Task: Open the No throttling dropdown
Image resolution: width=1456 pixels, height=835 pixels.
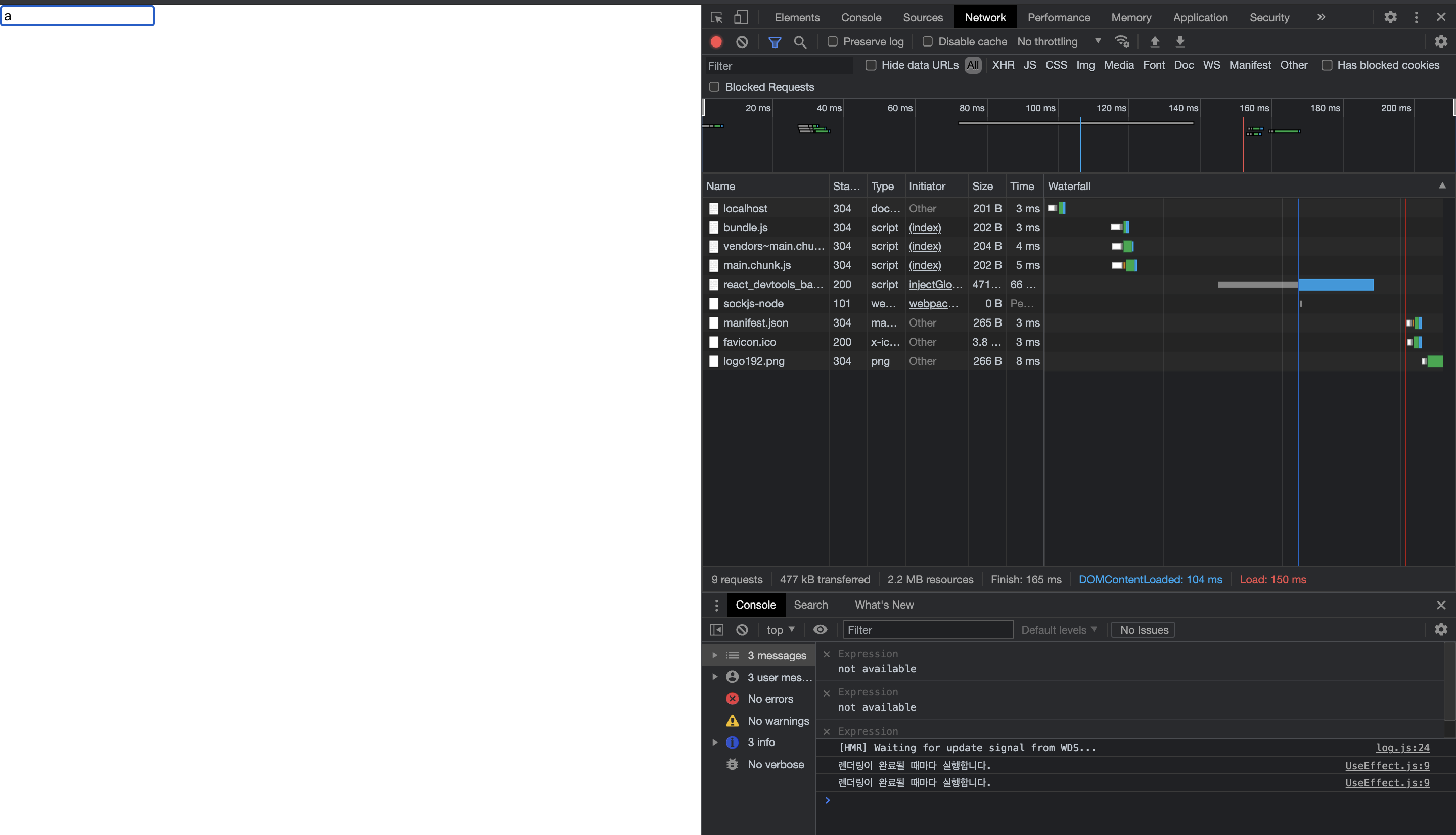Action: click(x=1059, y=42)
